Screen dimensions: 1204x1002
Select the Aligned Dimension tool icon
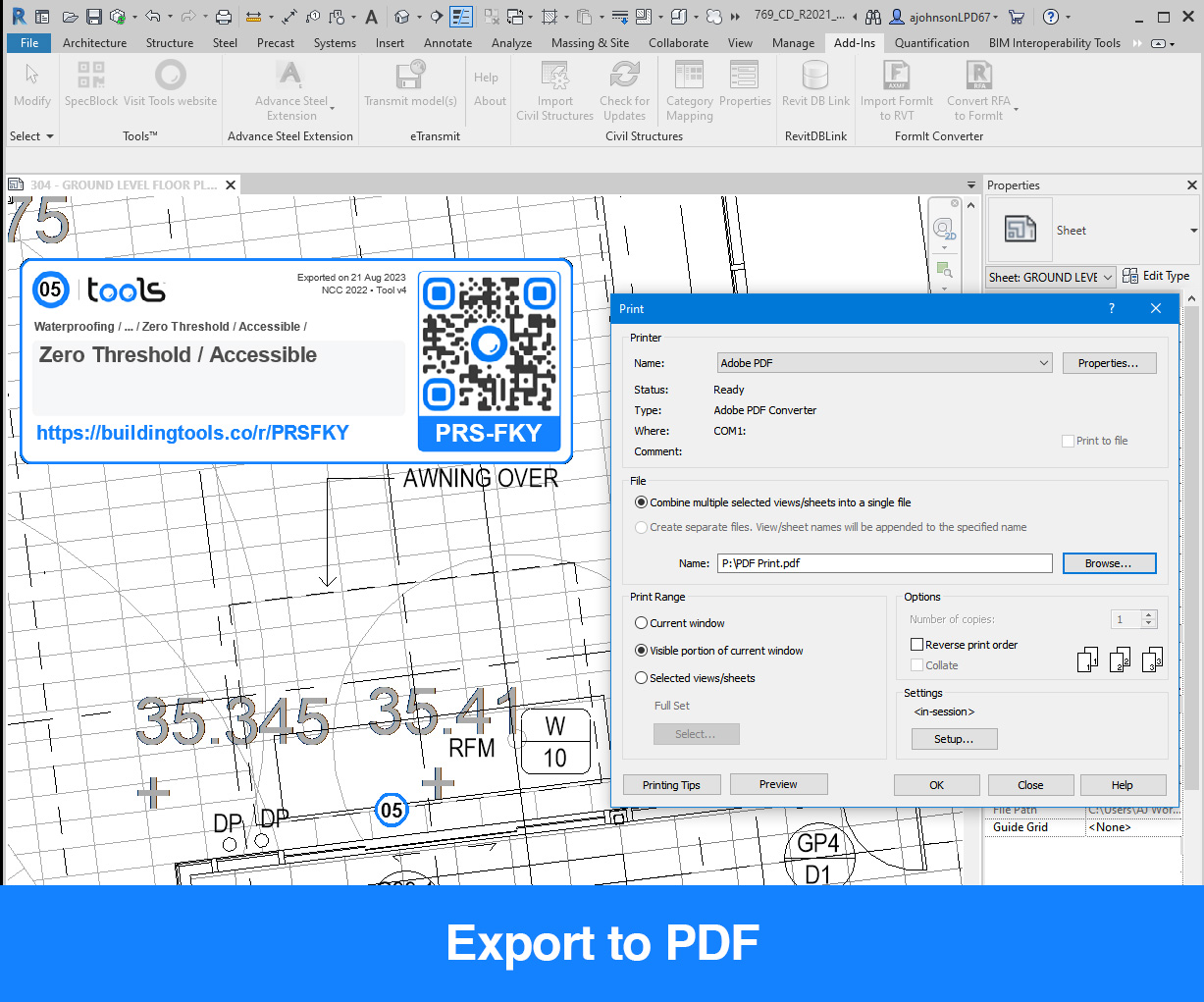click(289, 17)
